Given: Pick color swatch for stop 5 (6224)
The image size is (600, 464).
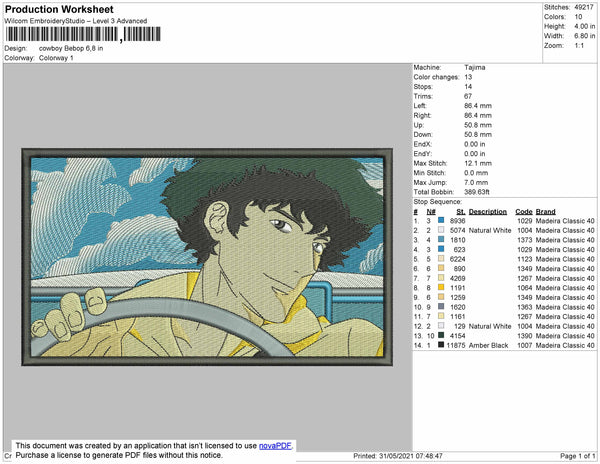Looking at the screenshot, I should tap(441, 259).
